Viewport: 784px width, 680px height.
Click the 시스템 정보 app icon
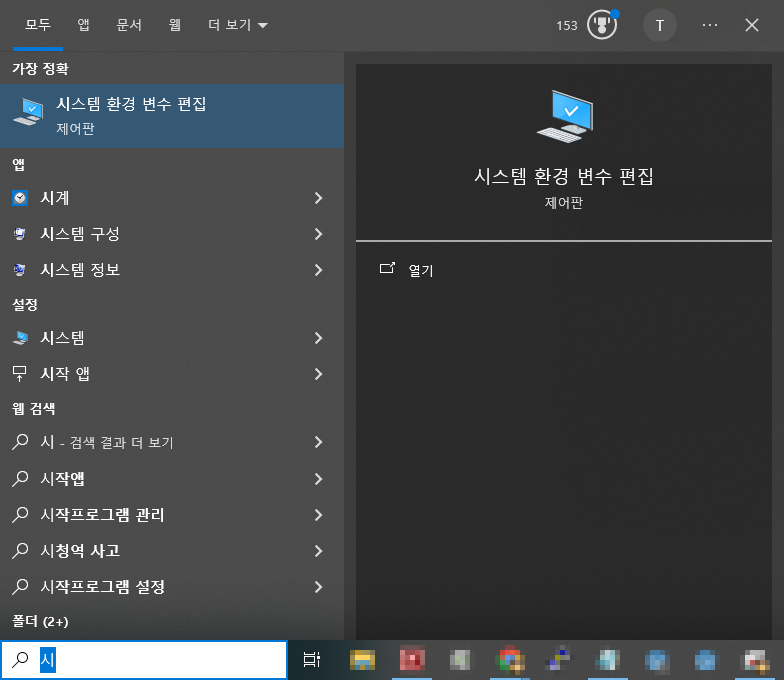(x=20, y=270)
